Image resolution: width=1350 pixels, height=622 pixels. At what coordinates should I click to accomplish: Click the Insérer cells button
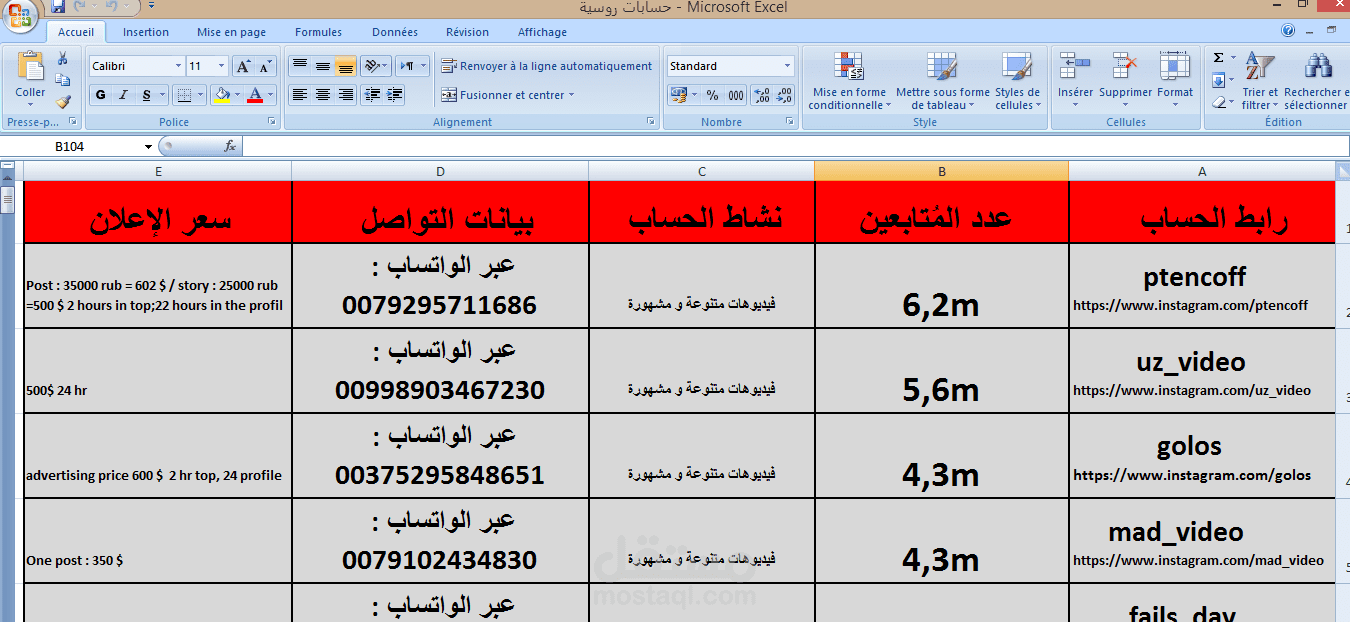(x=1075, y=80)
